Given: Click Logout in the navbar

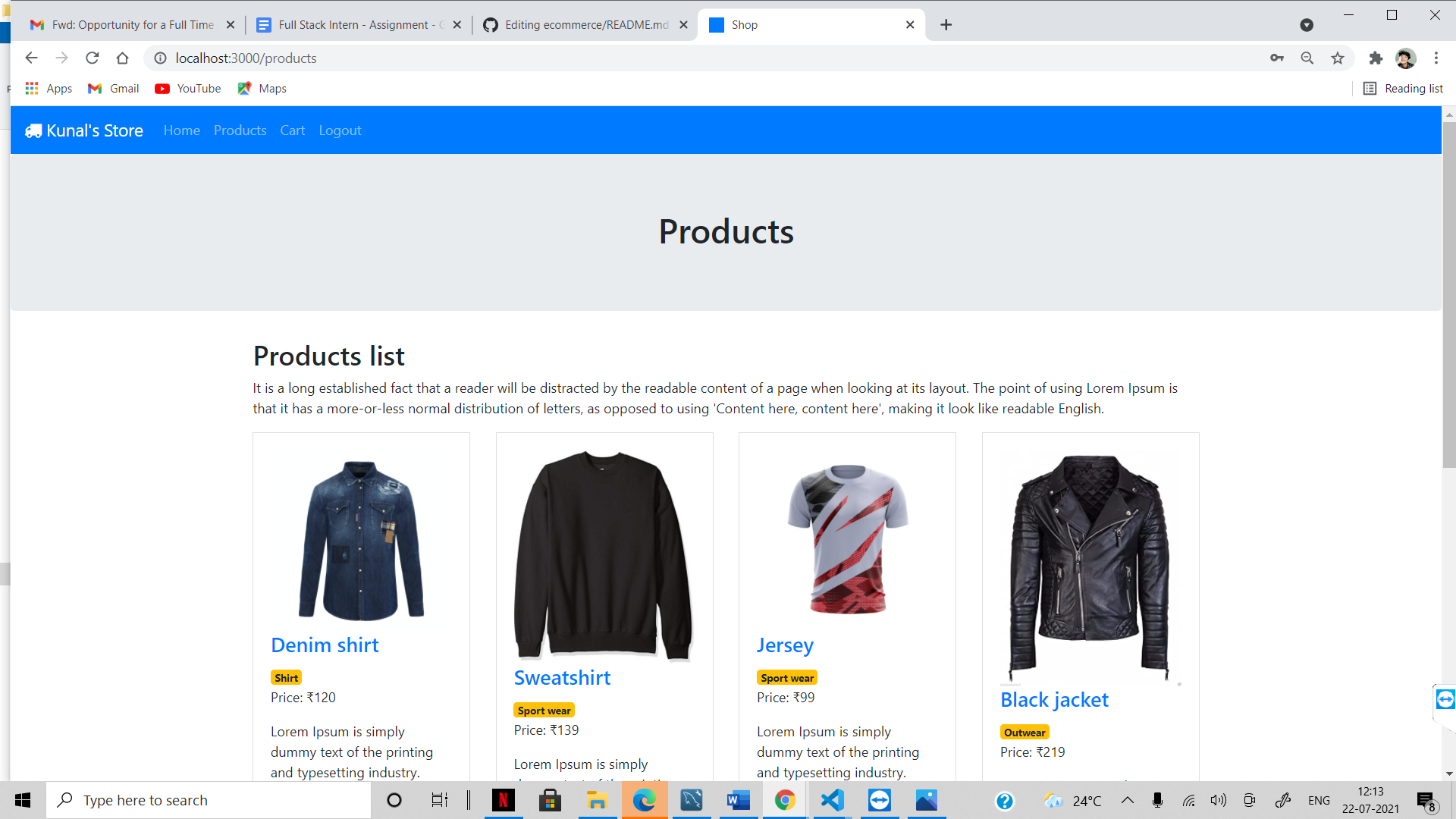Looking at the screenshot, I should 340,130.
